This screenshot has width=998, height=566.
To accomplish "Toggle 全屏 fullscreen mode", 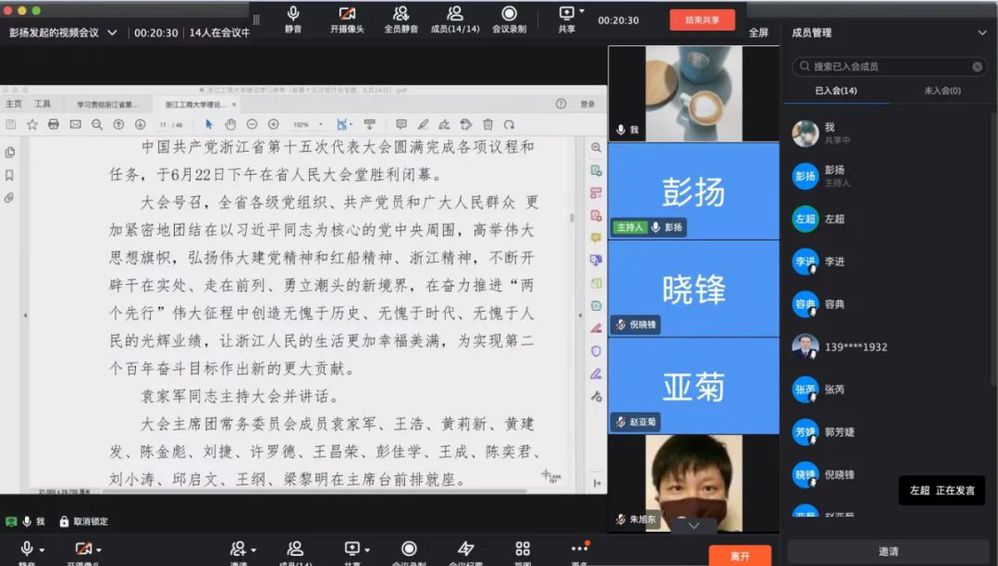I will coord(759,33).
